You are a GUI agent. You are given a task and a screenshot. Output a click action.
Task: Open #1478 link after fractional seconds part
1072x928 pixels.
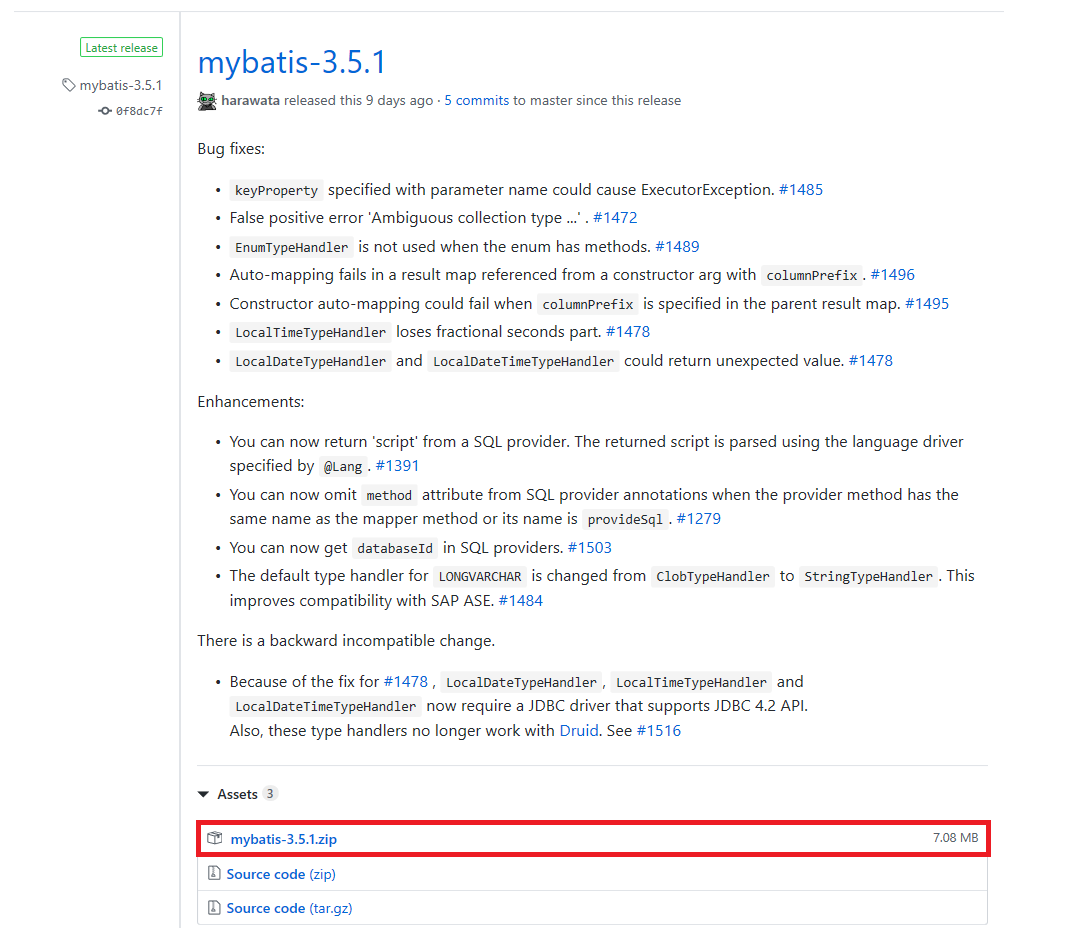click(628, 332)
